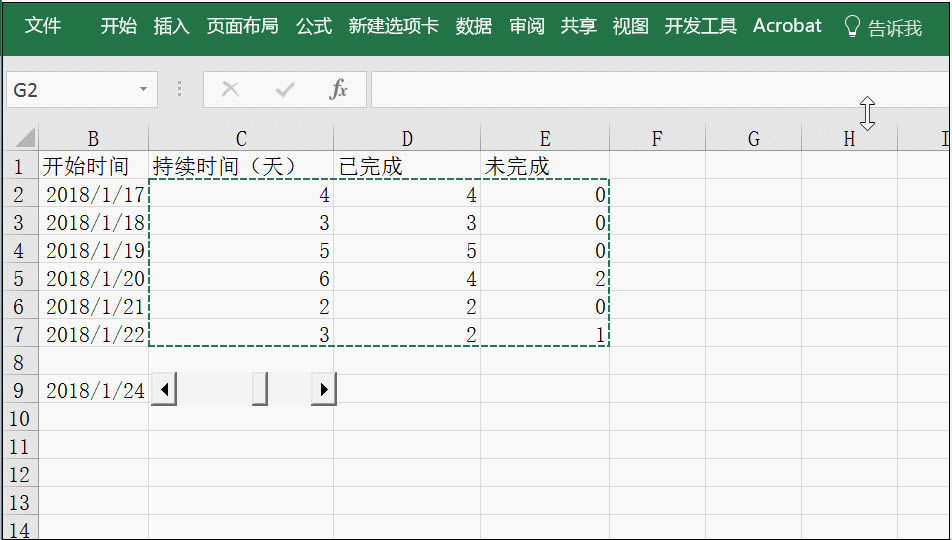The image size is (952, 540).
Task: Switch to the 视图 tab
Action: [x=630, y=26]
